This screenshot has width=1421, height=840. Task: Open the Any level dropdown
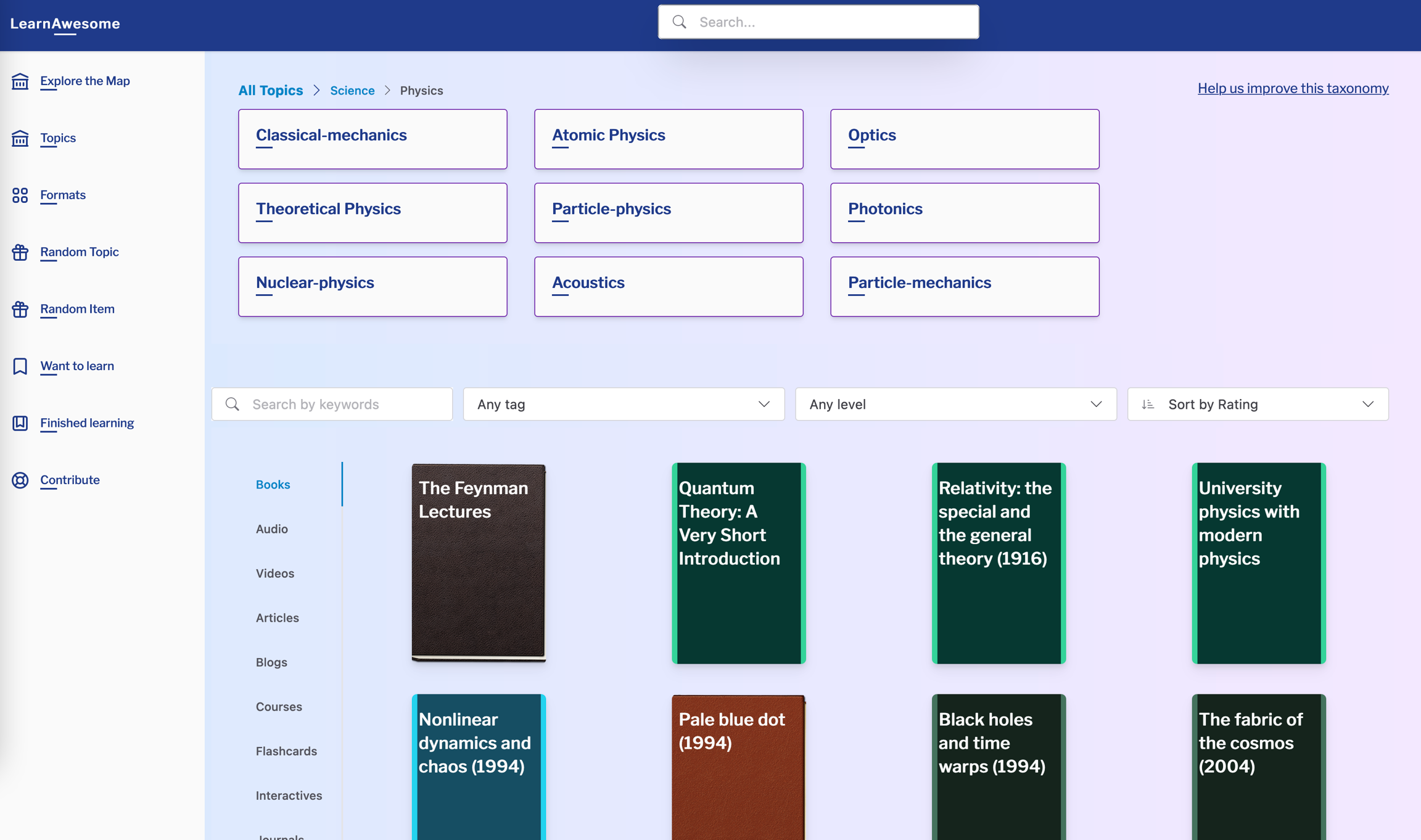(955, 404)
